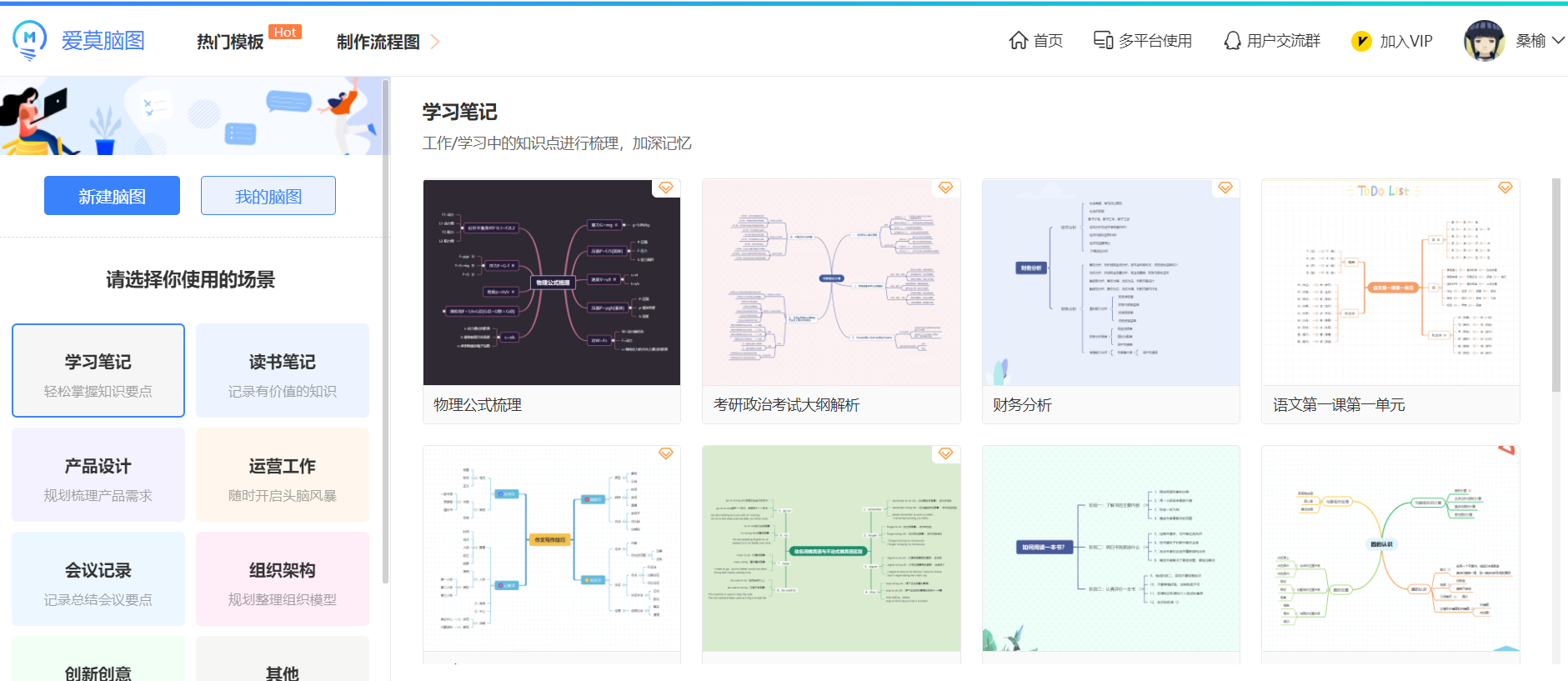Click VIP diamond icon on 财务分析 card
This screenshot has height=681, width=1568.
1225,188
